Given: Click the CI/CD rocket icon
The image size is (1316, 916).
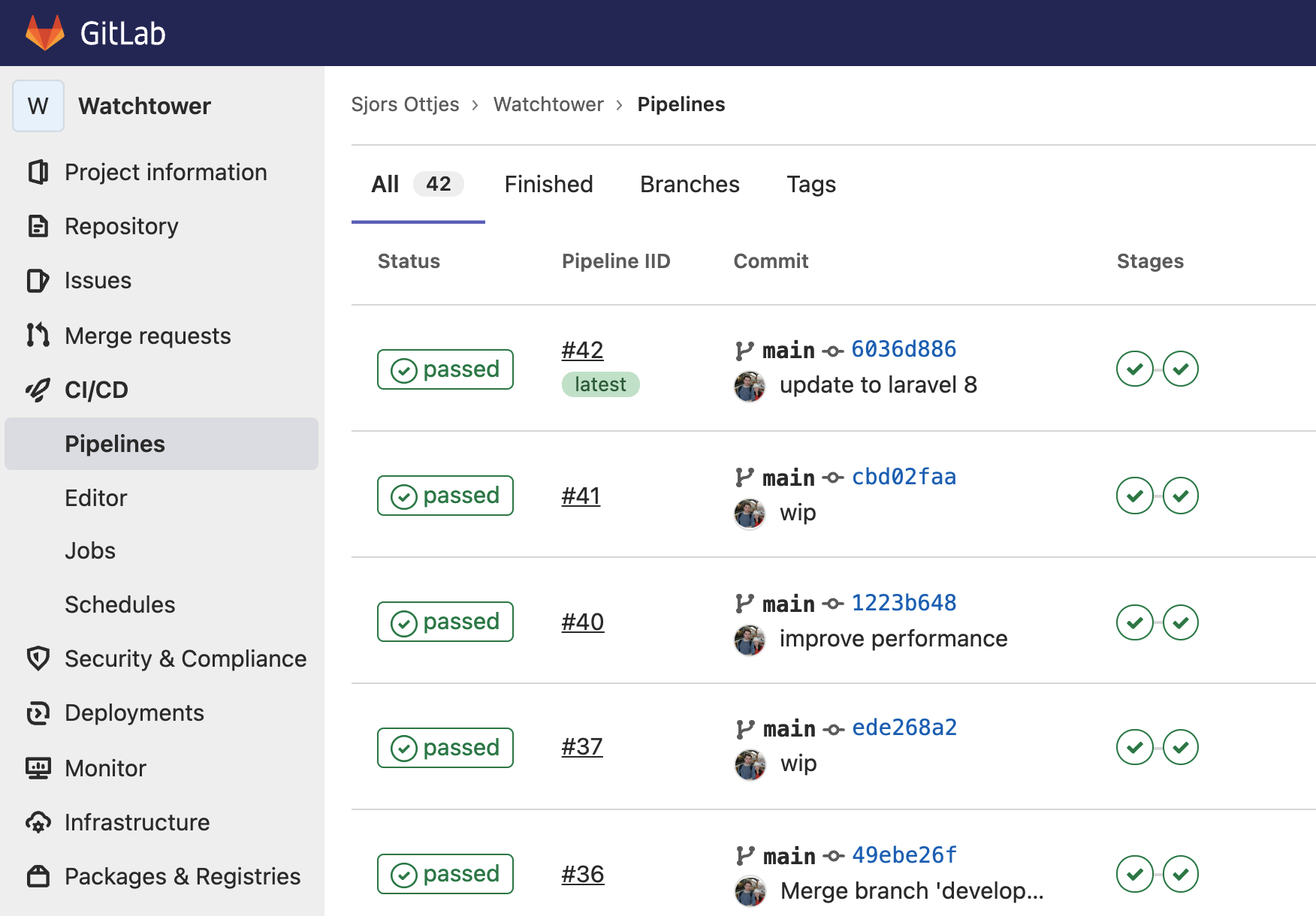Looking at the screenshot, I should tap(38, 390).
